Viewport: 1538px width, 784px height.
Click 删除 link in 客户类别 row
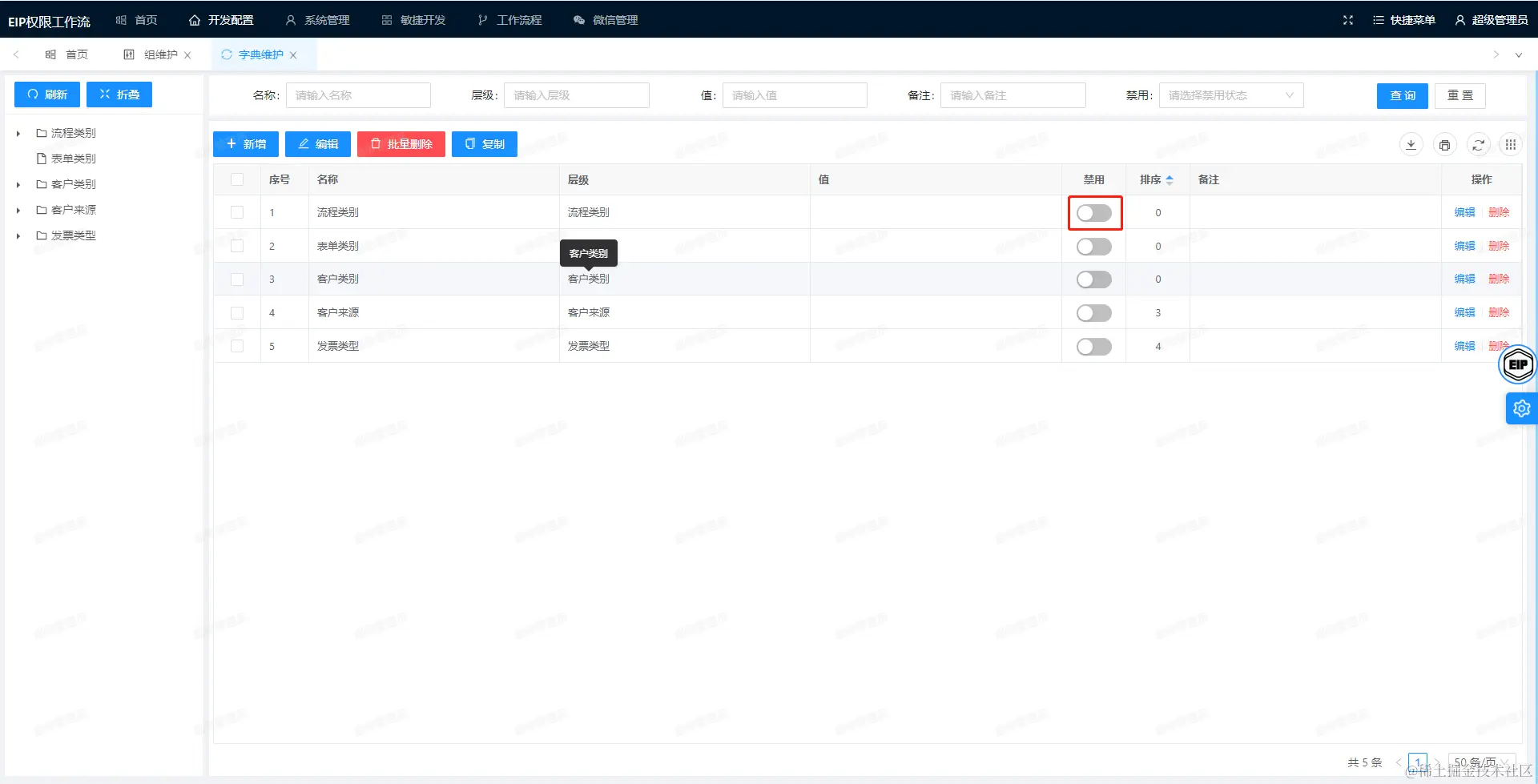pyautogui.click(x=1499, y=279)
